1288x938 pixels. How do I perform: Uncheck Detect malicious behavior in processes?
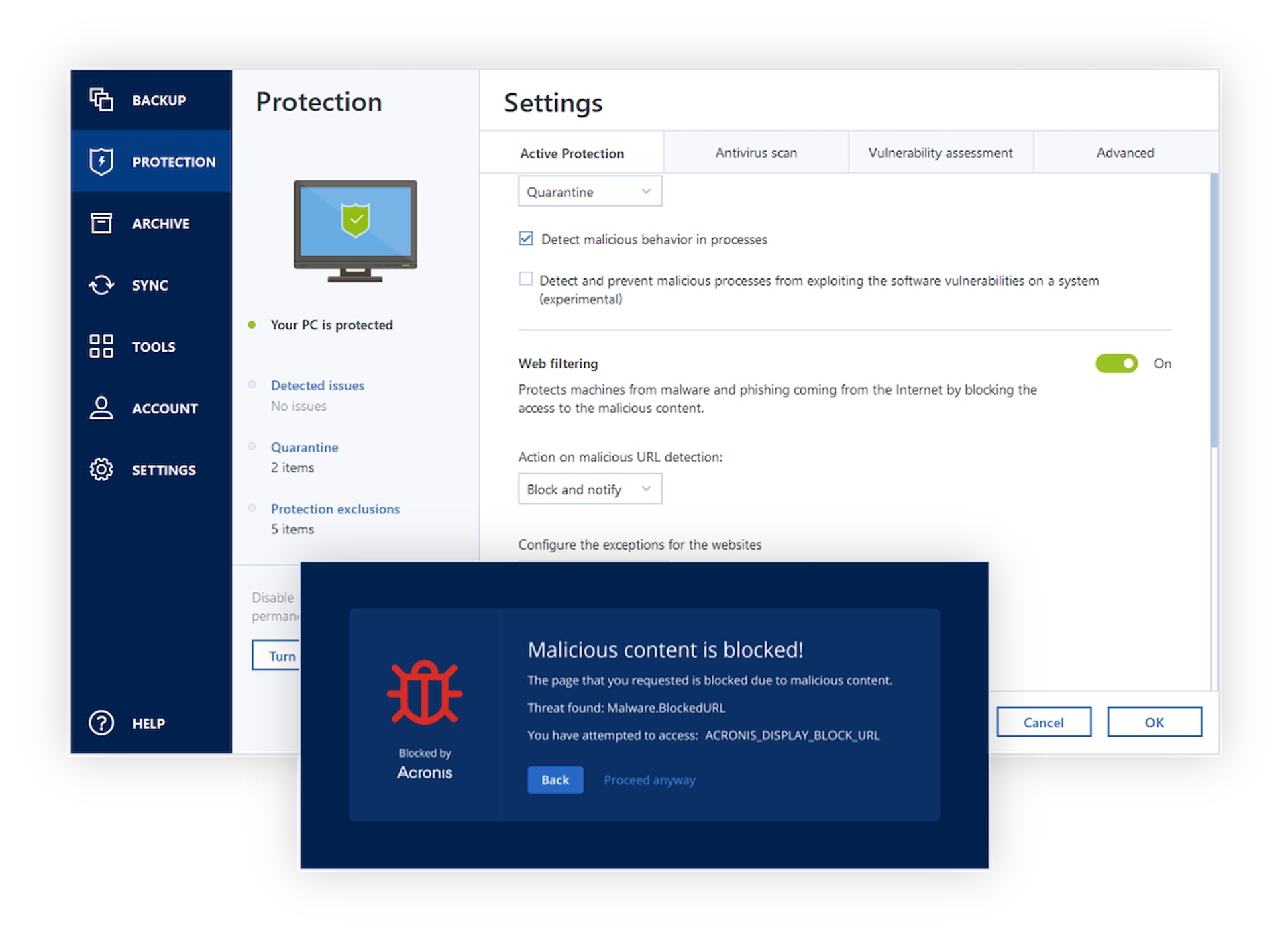click(x=525, y=238)
